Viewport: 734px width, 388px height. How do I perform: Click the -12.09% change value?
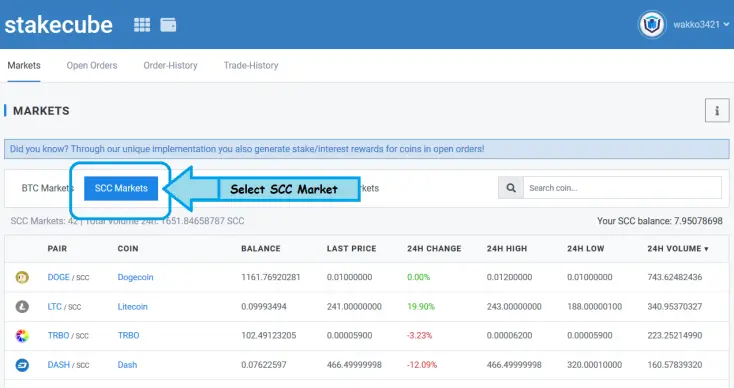[x=422, y=365]
